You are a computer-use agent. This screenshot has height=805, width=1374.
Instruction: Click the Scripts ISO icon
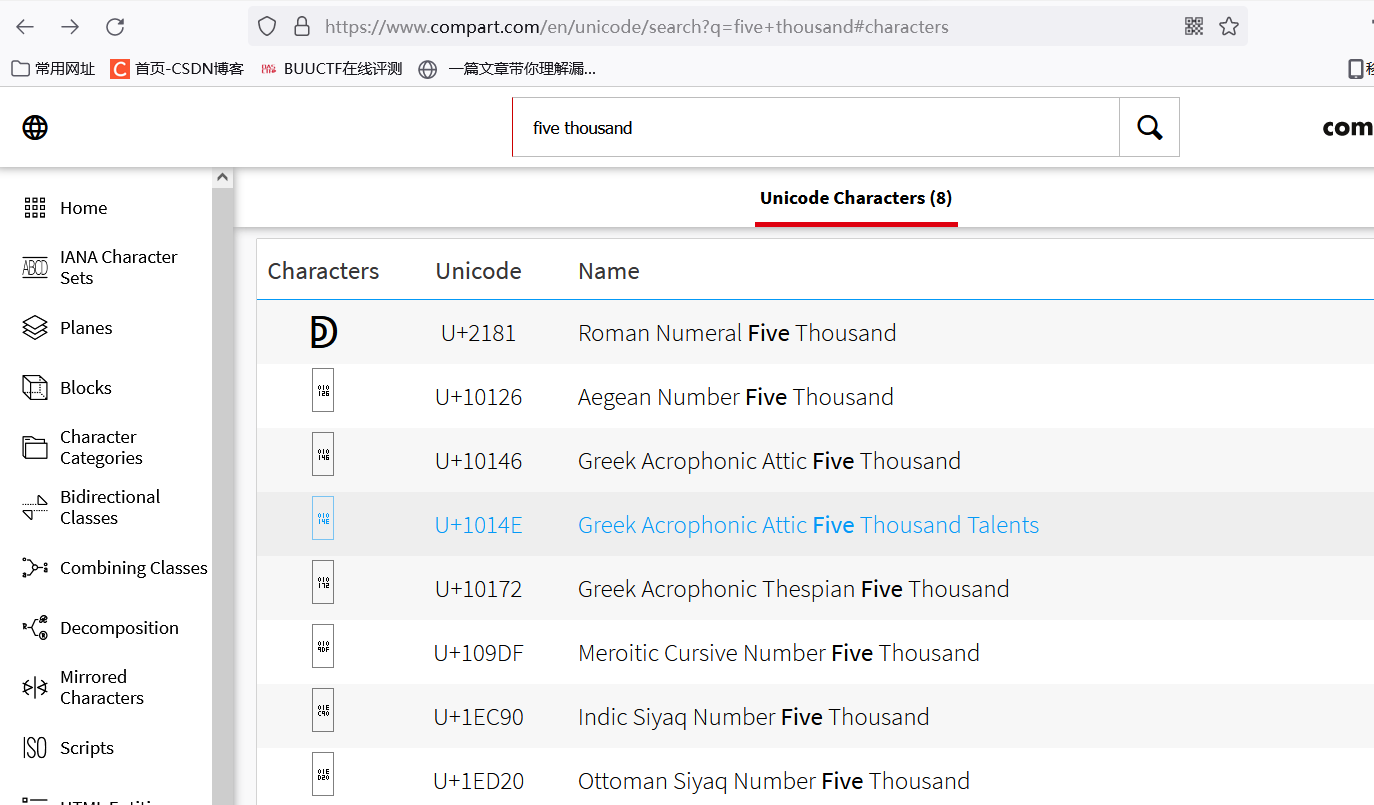35,748
